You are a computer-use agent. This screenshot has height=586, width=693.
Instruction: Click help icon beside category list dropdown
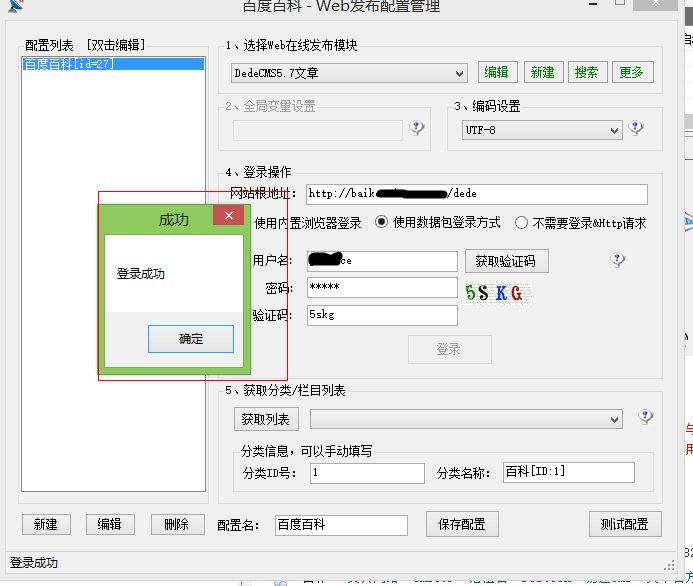[x=646, y=417]
